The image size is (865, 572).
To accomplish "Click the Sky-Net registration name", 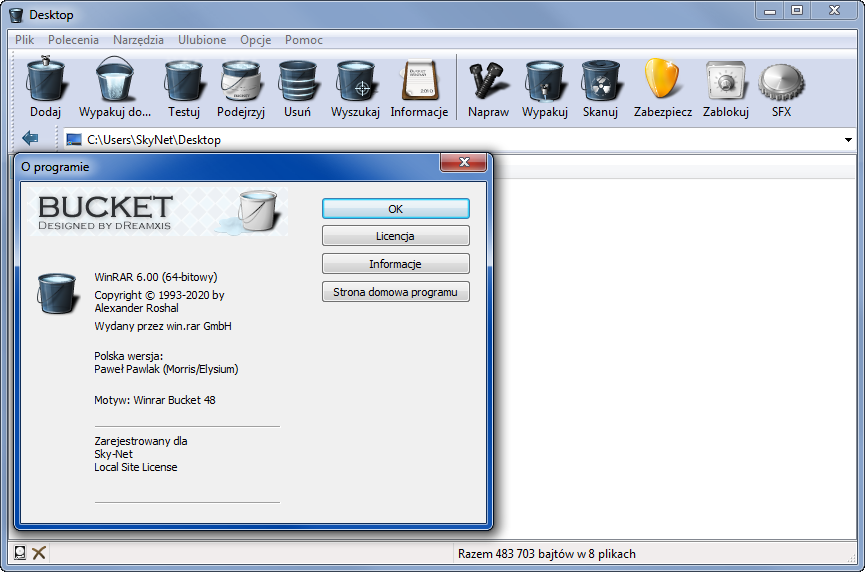I will [113, 454].
